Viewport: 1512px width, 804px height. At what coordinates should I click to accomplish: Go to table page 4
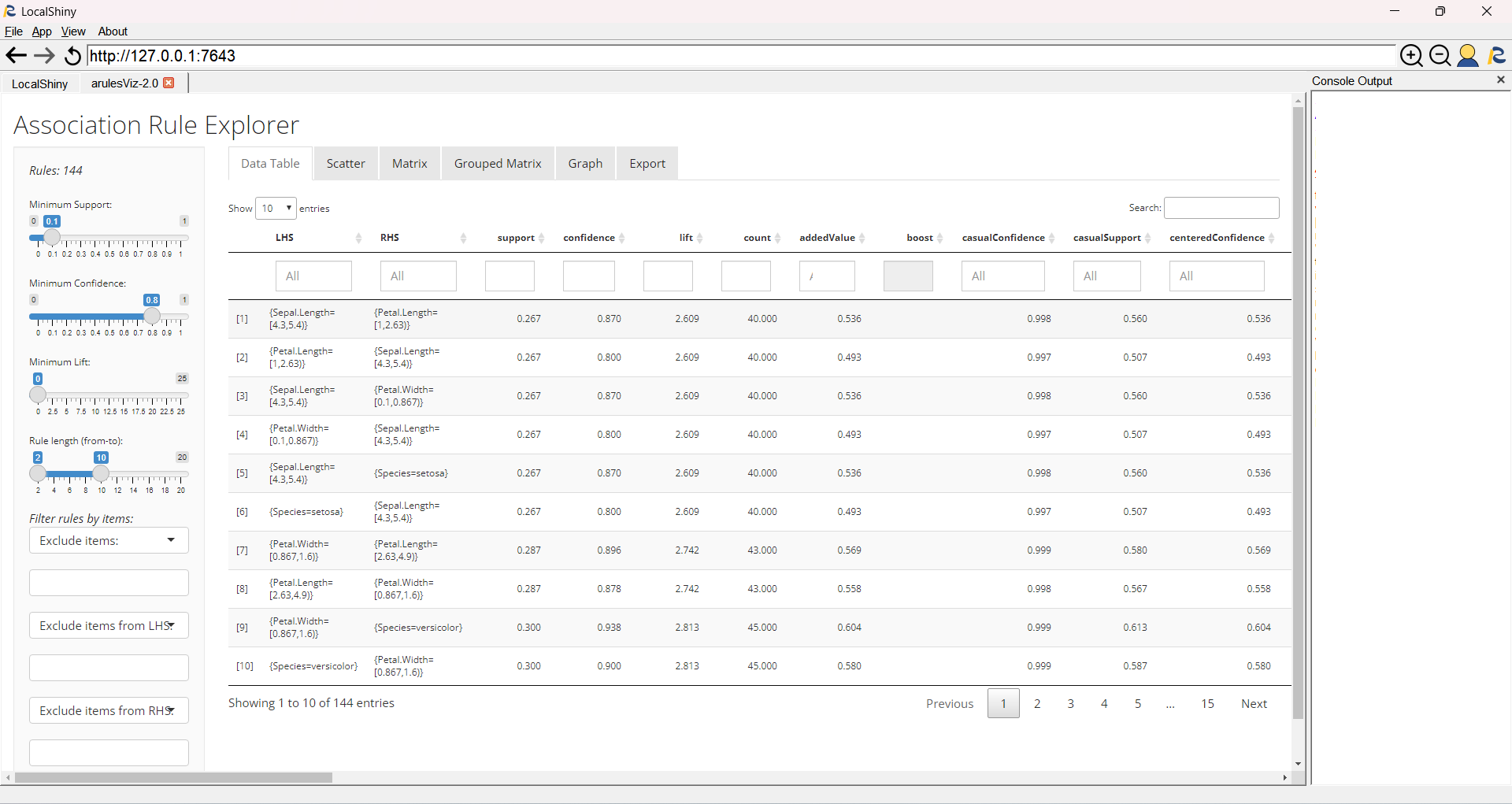click(1104, 703)
